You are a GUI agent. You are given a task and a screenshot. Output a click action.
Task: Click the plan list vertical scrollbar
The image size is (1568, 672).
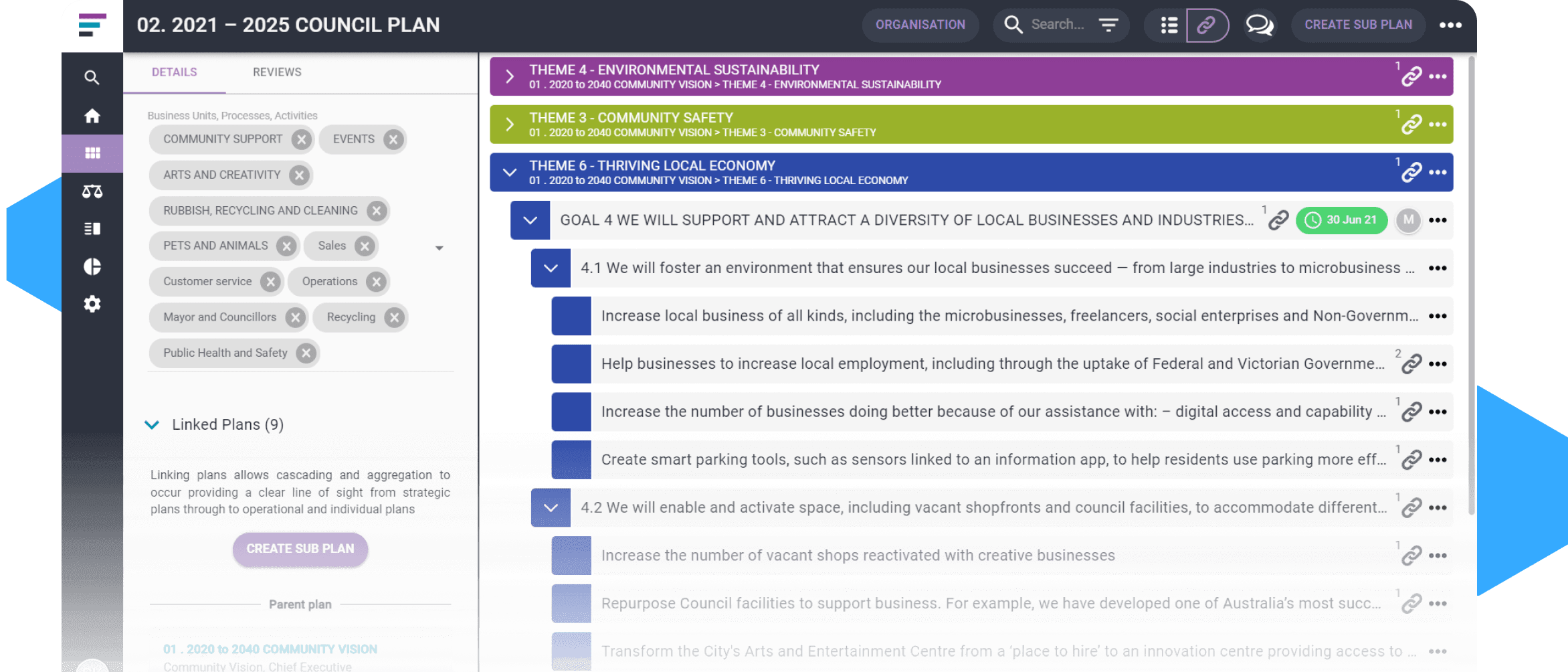[x=1471, y=286]
